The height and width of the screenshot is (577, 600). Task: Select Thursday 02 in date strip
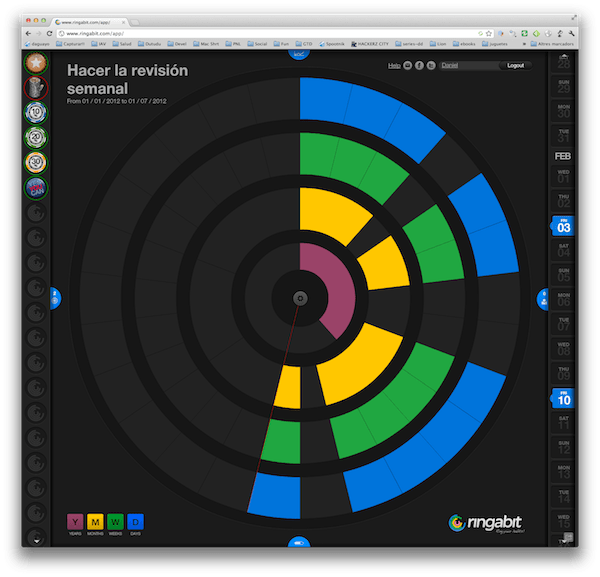pyautogui.click(x=563, y=201)
